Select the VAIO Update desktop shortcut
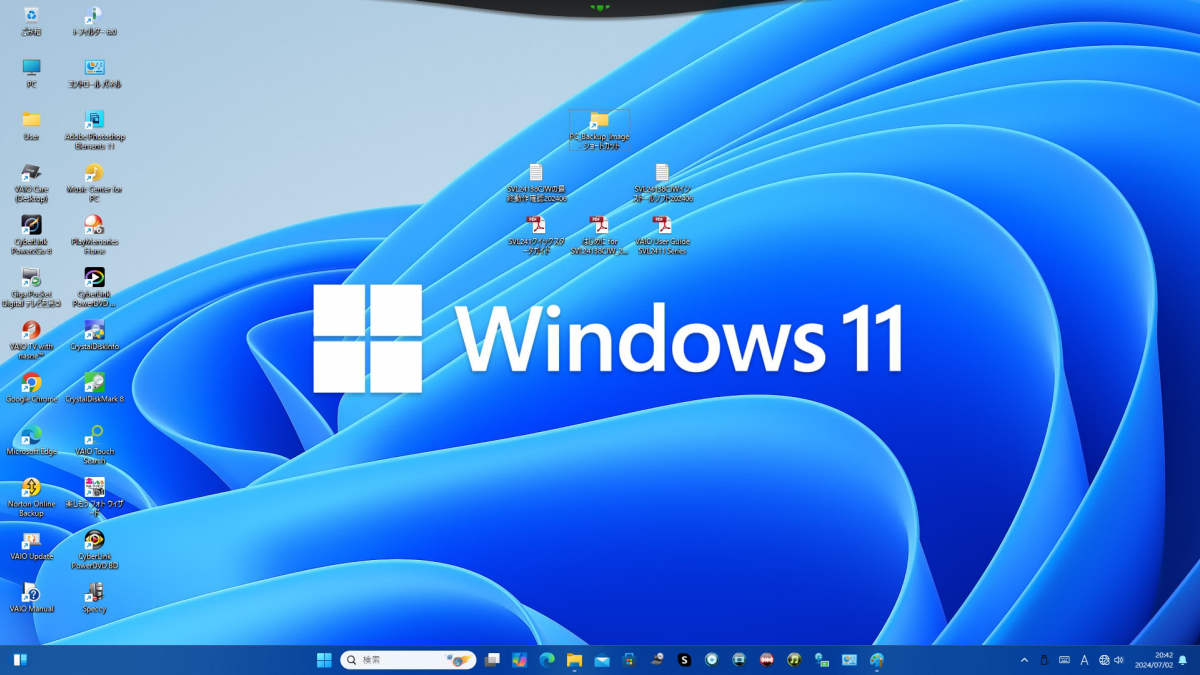1200x675 pixels. pyautogui.click(x=31, y=545)
